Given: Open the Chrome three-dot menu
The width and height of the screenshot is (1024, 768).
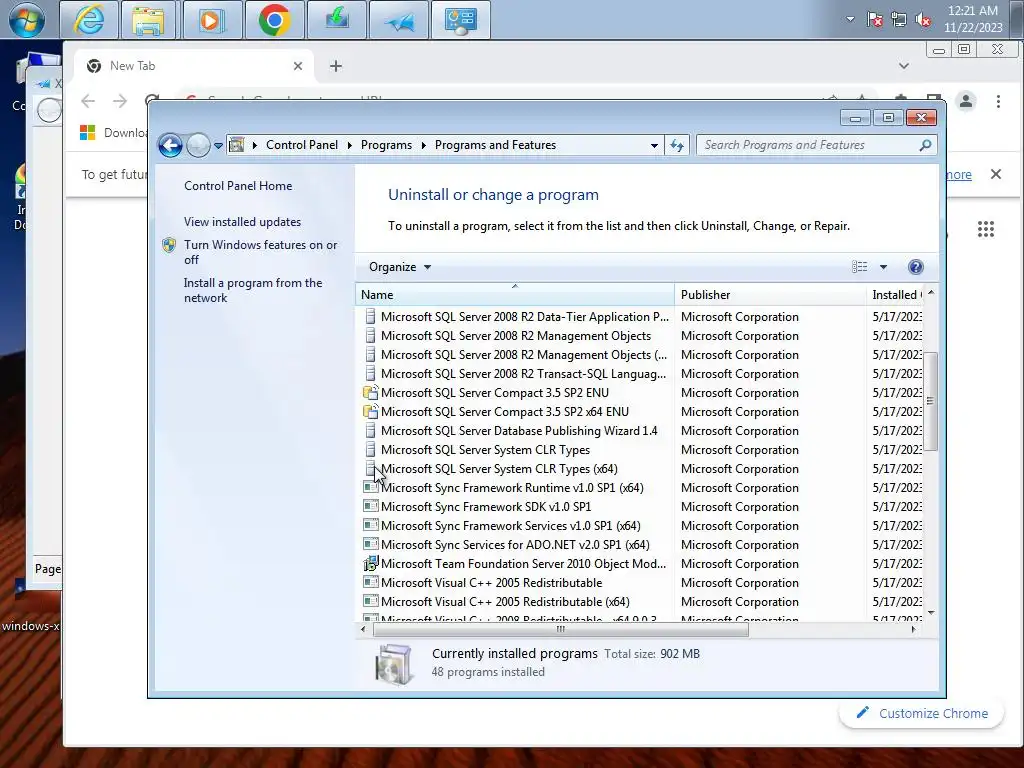Looking at the screenshot, I should (998, 101).
